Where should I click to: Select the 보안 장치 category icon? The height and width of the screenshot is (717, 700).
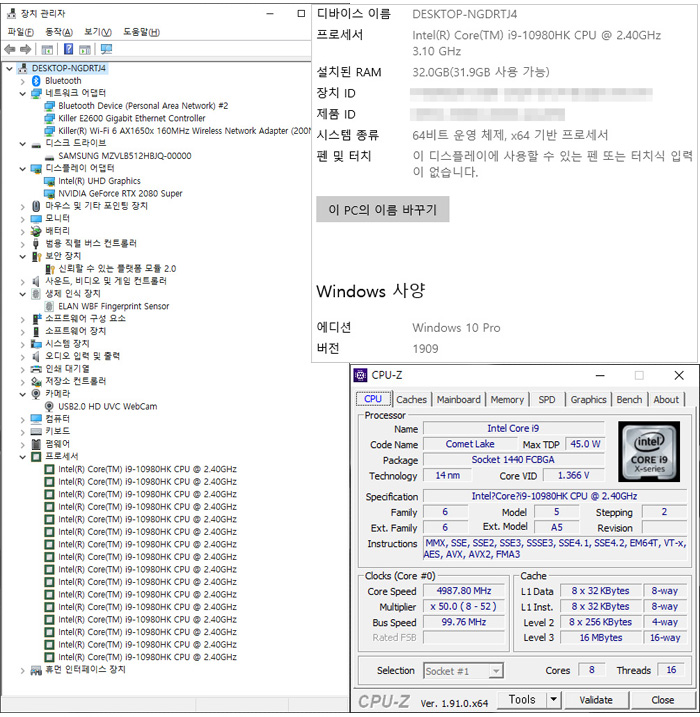36,256
